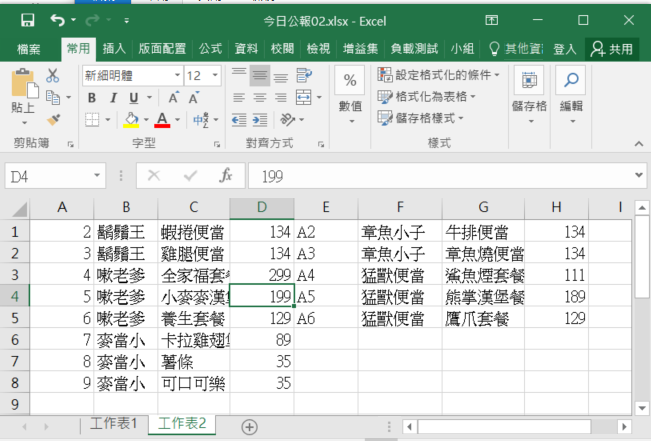The image size is (651, 441).
Task: Open the font dialog launcher
Action: 217,144
